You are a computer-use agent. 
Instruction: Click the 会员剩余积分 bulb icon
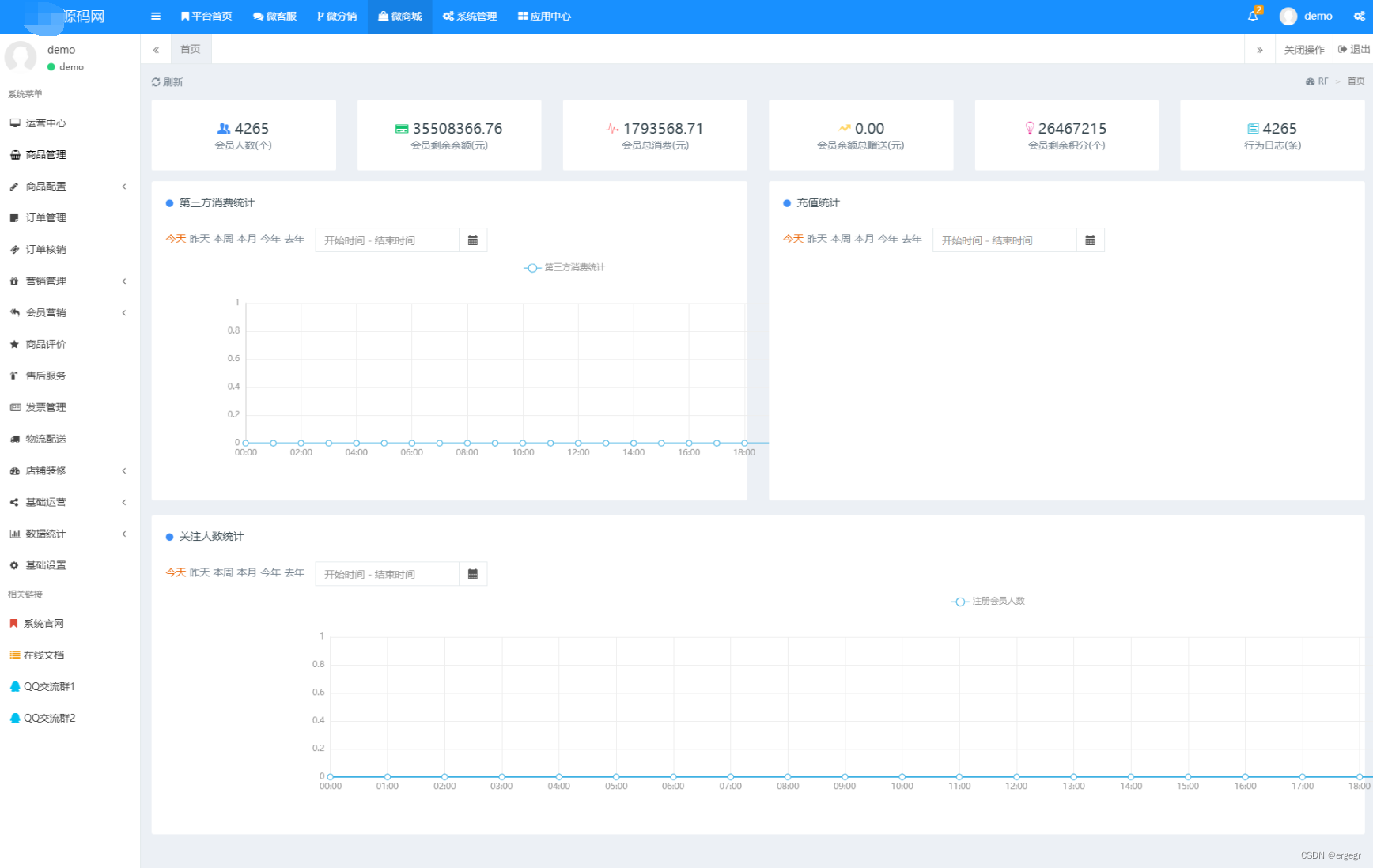click(1030, 128)
